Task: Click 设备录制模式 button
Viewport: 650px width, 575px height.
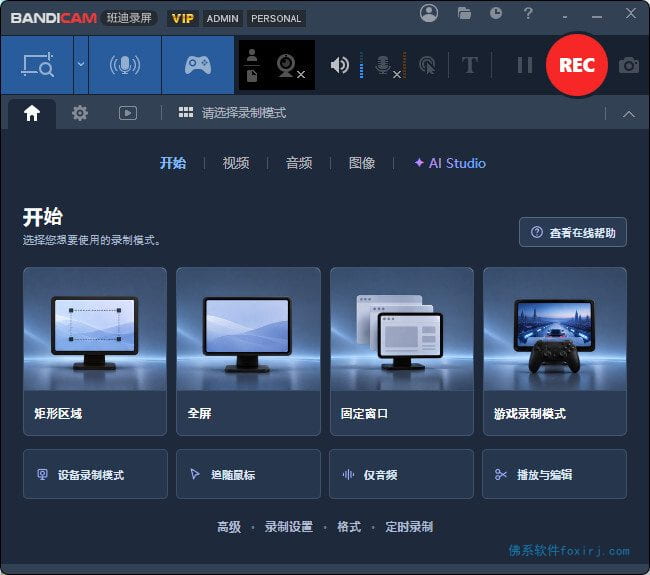Action: coord(95,474)
